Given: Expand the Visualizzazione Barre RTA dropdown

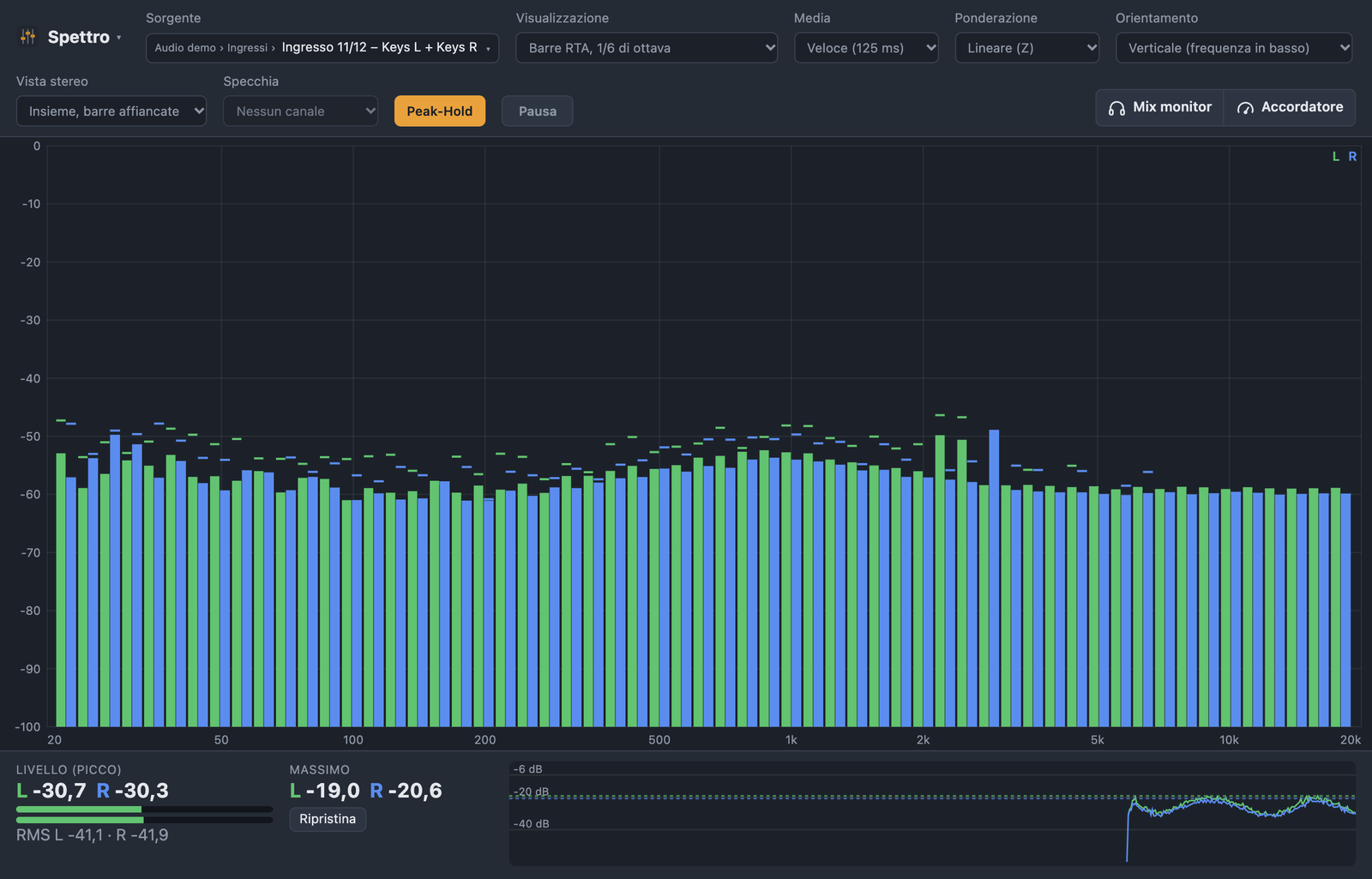Looking at the screenshot, I should point(647,47).
